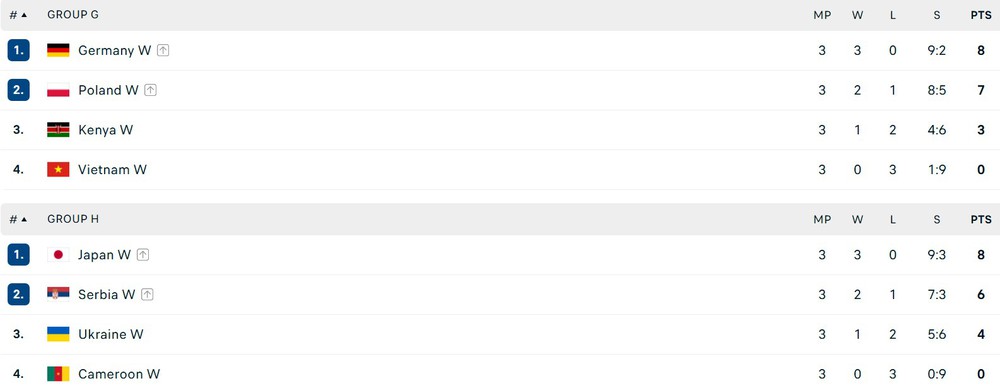The height and width of the screenshot is (388, 1000).
Task: Click promotion arrow icon beside Poland W
Action: (151, 90)
